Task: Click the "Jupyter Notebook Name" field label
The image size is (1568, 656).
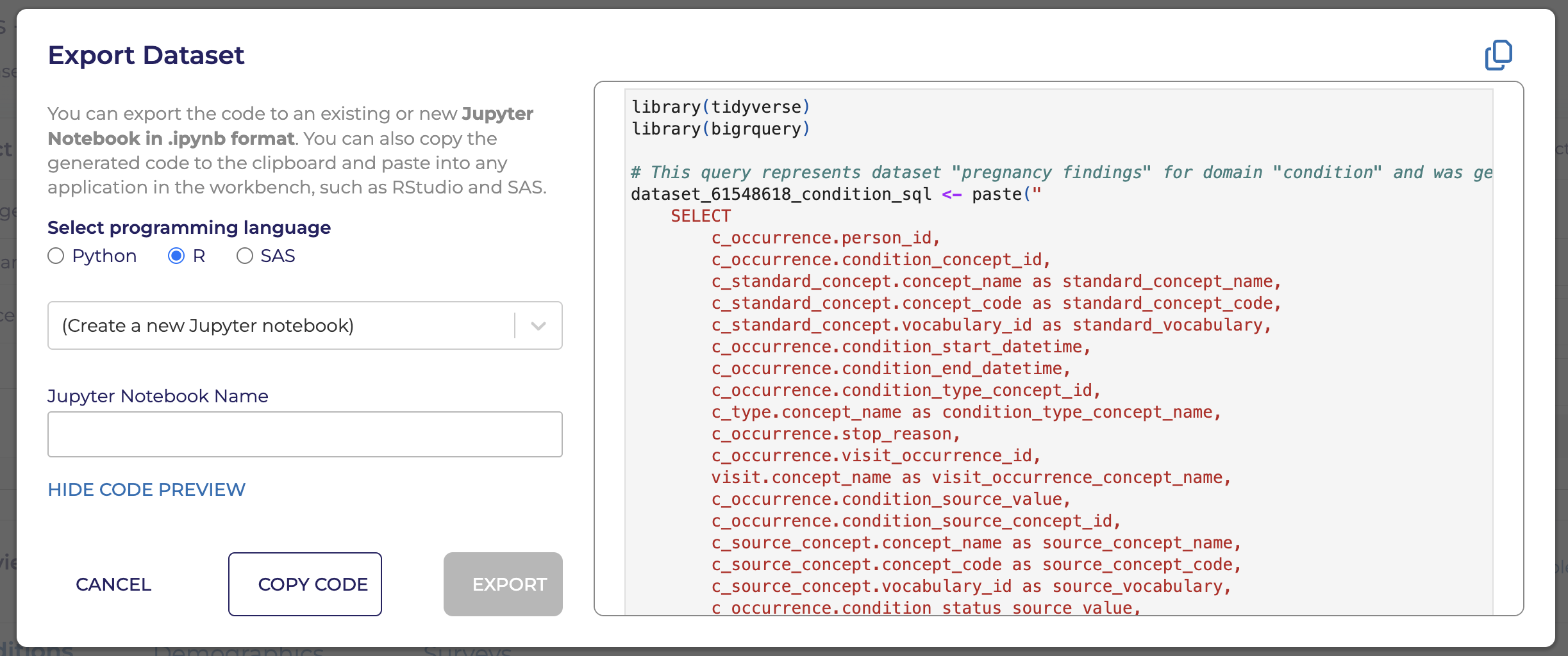Action: click(x=158, y=396)
